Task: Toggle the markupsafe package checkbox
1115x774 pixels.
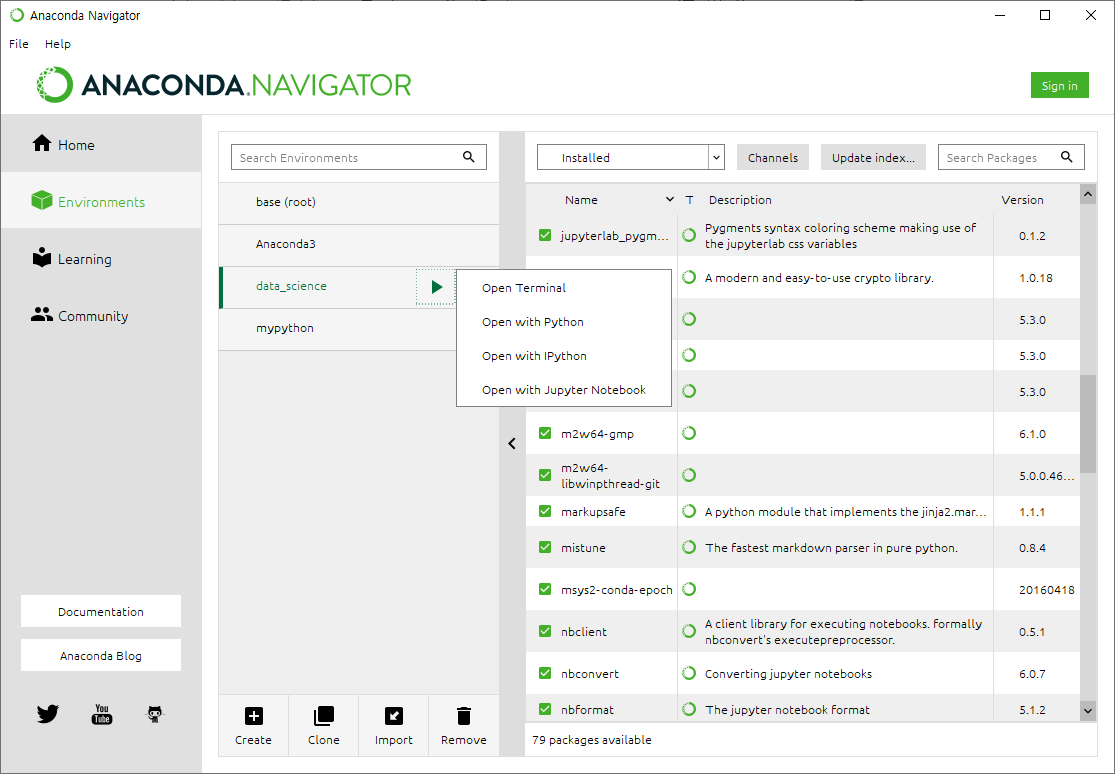Action: (545, 511)
